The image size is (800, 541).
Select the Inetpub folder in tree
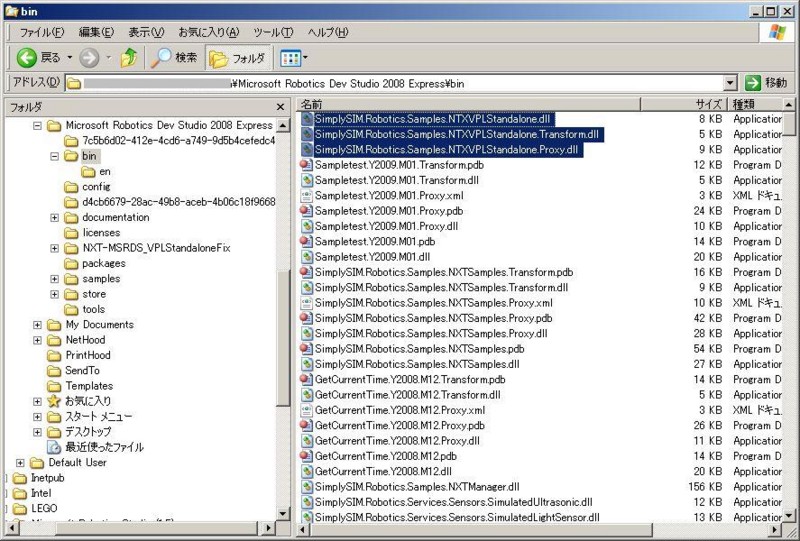pyautogui.click(x=47, y=478)
